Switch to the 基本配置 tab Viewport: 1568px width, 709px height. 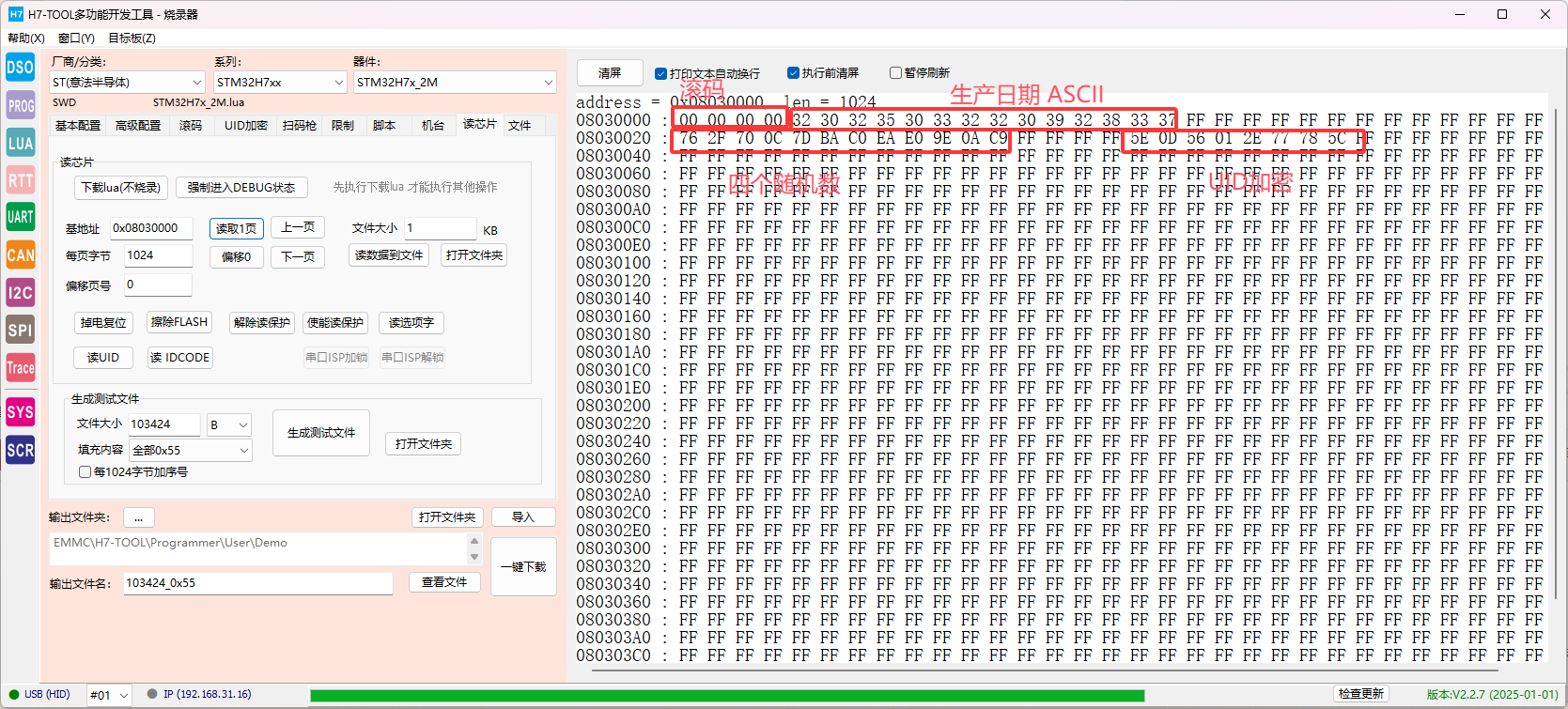[x=78, y=125]
